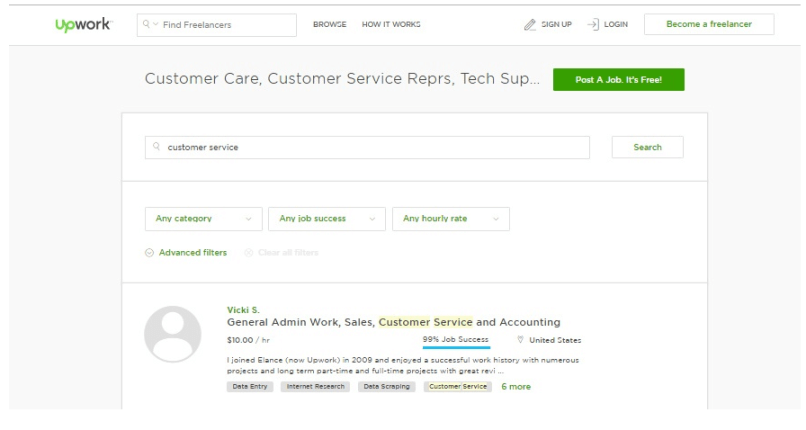Show 6 more skills for Vicki S.

pos(516,386)
